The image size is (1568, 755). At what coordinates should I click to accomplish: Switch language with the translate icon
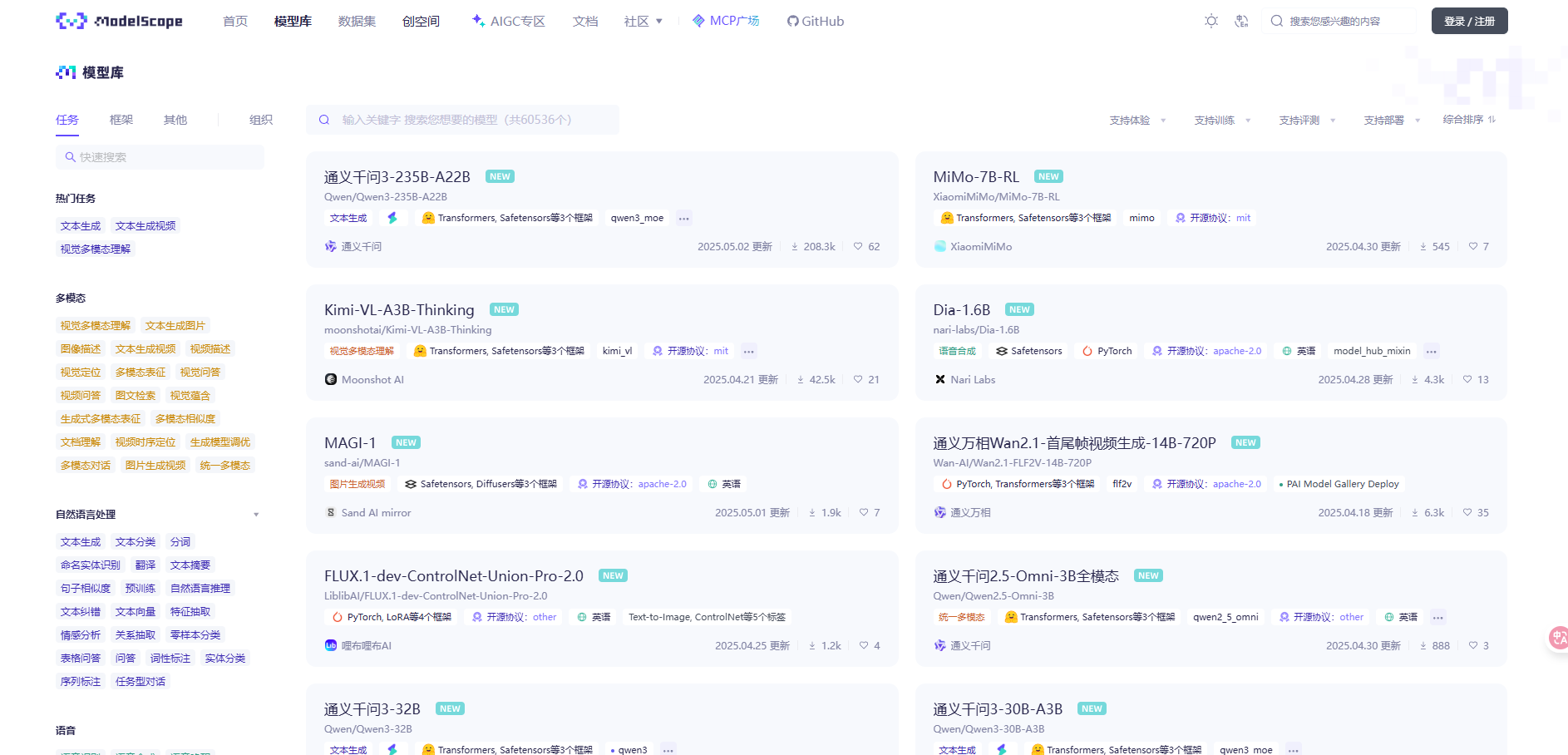tap(1241, 21)
